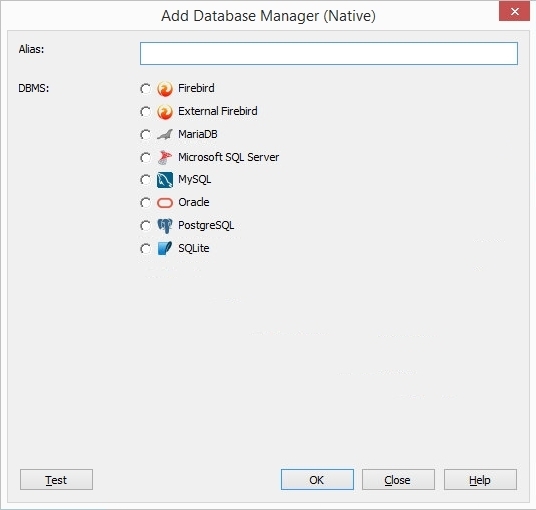The width and height of the screenshot is (536, 510).
Task: Select the PostgreSQL radio button
Action: coord(145,226)
